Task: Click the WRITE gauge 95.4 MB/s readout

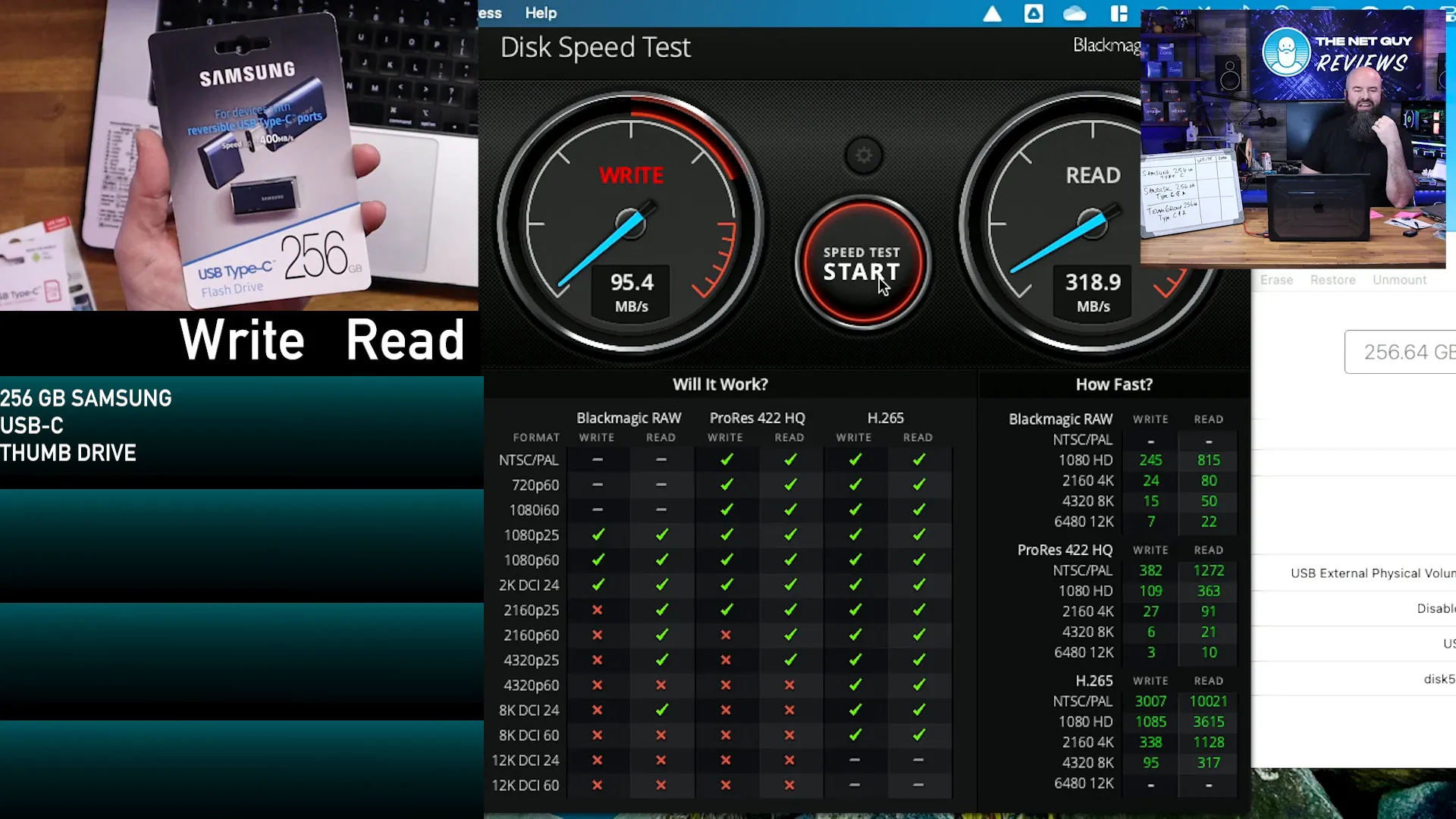Action: click(x=632, y=292)
